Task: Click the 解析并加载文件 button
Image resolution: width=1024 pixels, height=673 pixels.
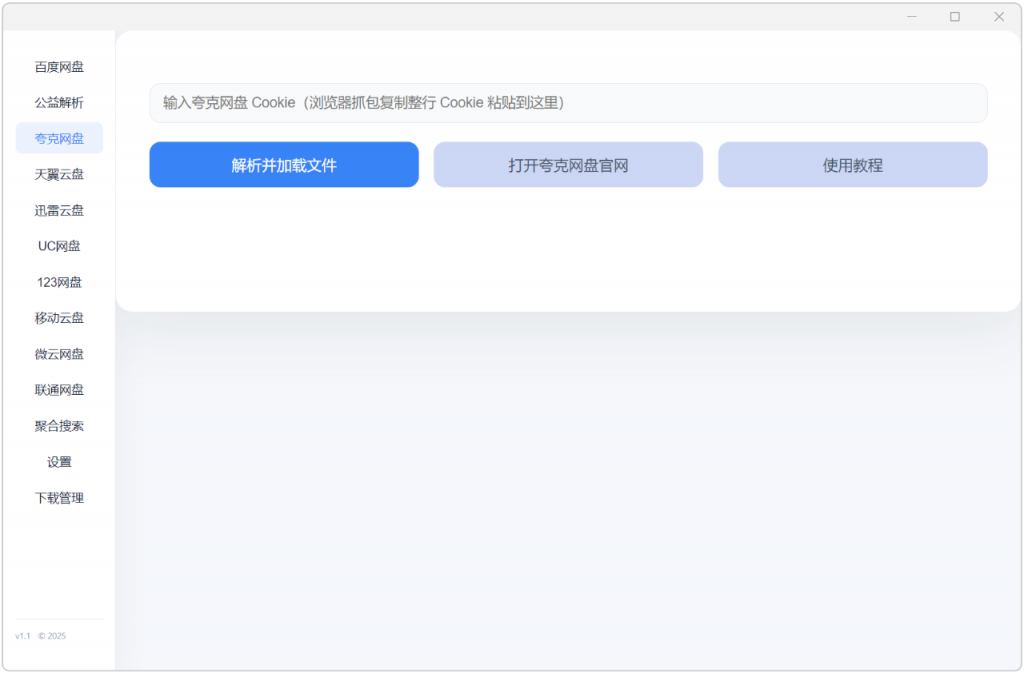Action: 284,165
